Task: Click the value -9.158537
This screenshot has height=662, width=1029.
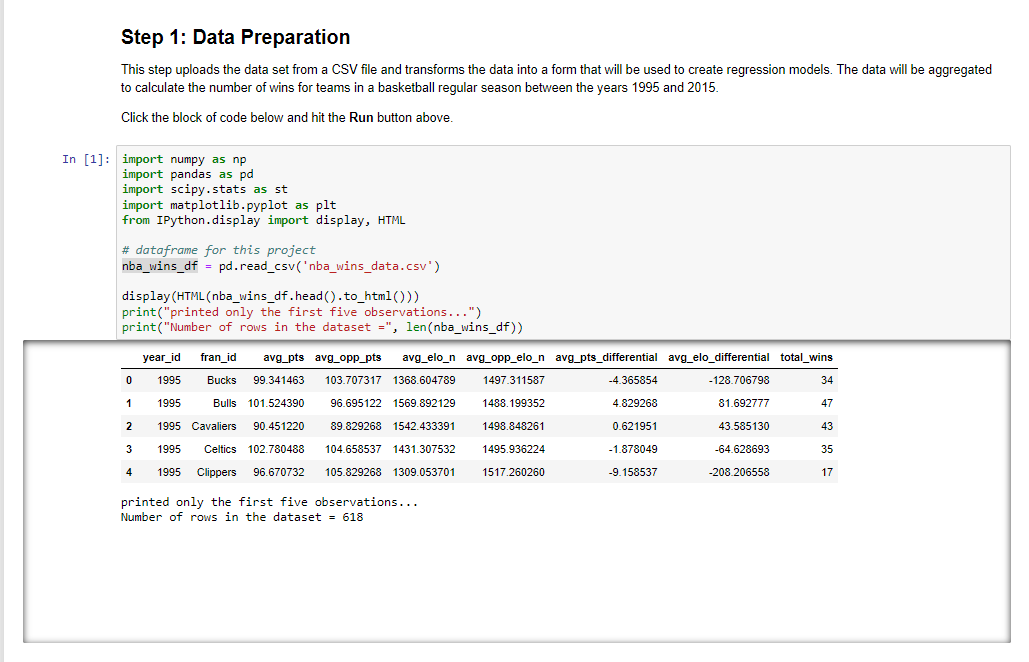Action: [633, 472]
